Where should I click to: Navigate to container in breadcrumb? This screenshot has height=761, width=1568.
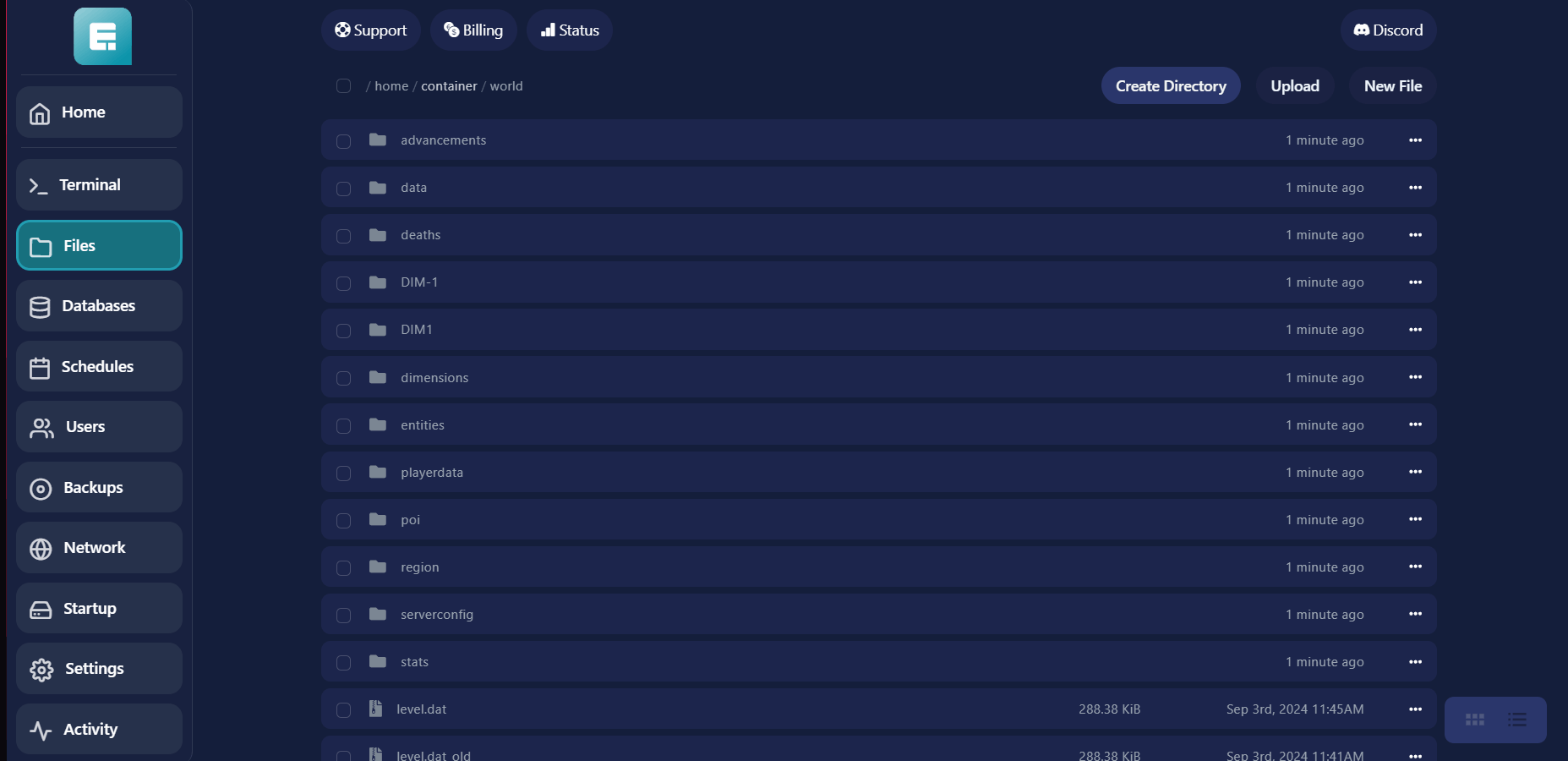[449, 86]
